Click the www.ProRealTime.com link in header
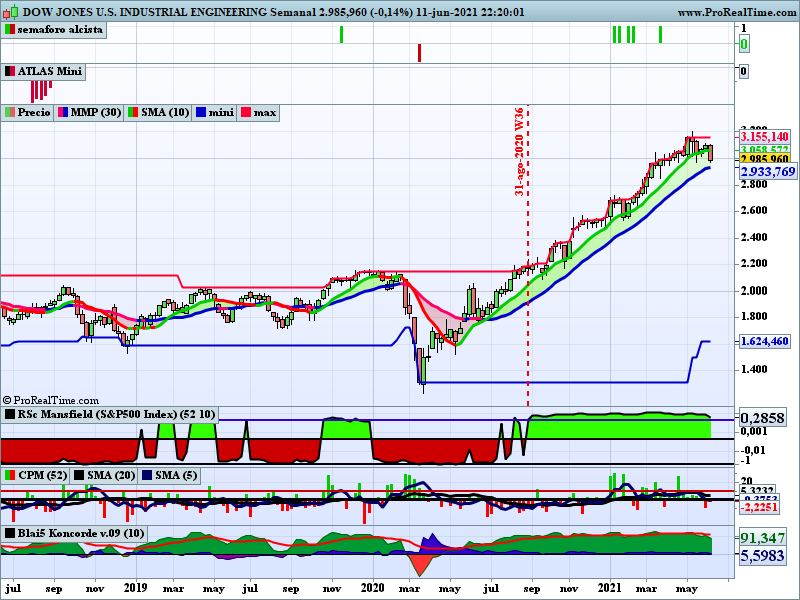 pyautogui.click(x=736, y=12)
